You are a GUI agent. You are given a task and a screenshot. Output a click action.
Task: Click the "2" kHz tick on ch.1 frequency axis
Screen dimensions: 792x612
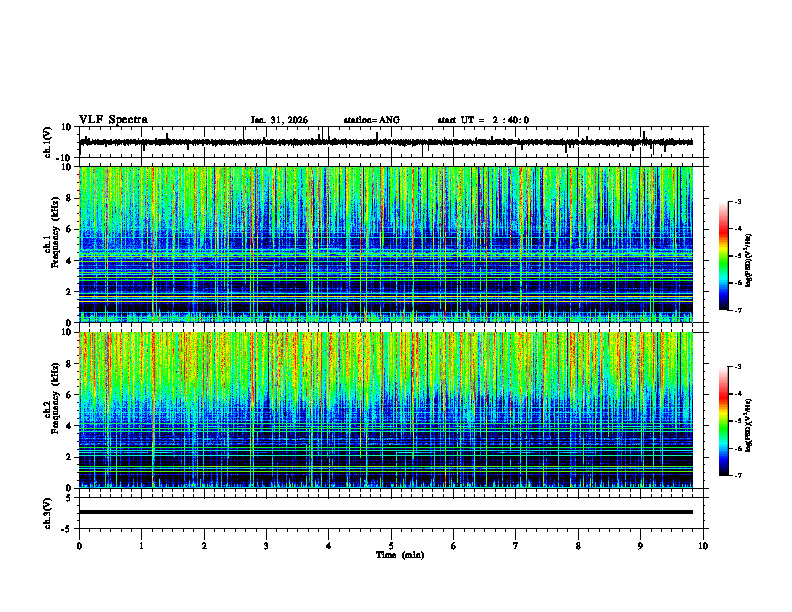click(70, 291)
